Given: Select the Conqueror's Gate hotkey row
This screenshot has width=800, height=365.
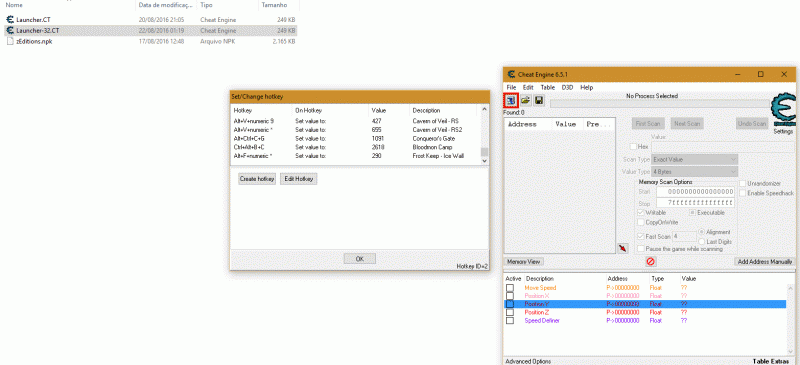Looking at the screenshot, I should (x=356, y=138).
